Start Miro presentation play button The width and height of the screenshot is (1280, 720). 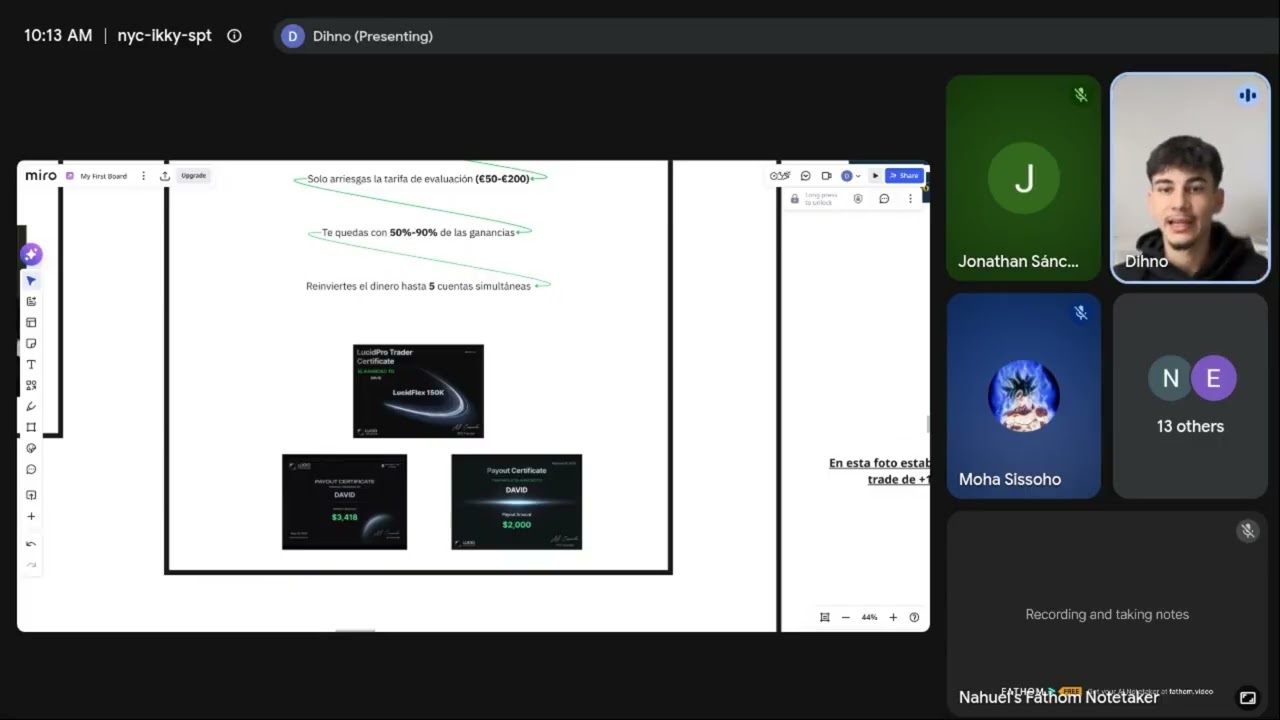tap(875, 176)
